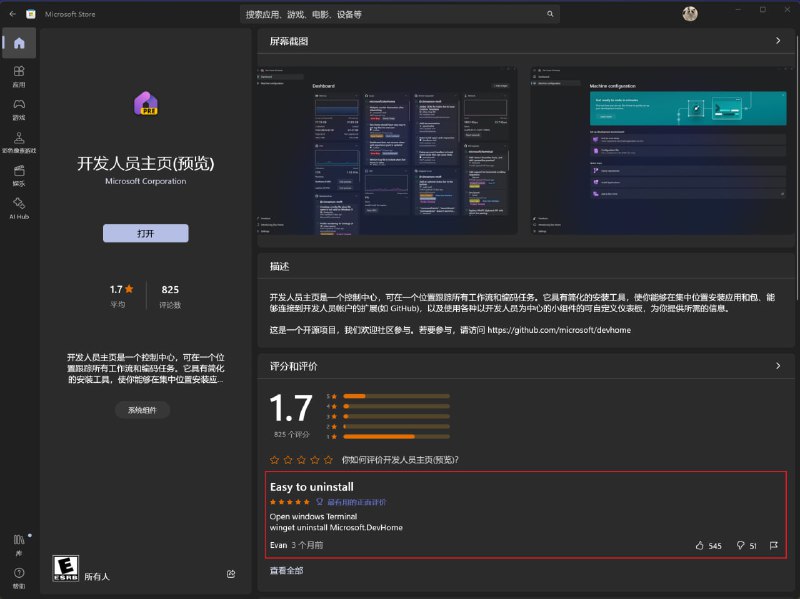The image size is (800, 599).
Task: Expand ratings and reviews (评分和评价) chevron
Action: (778, 366)
